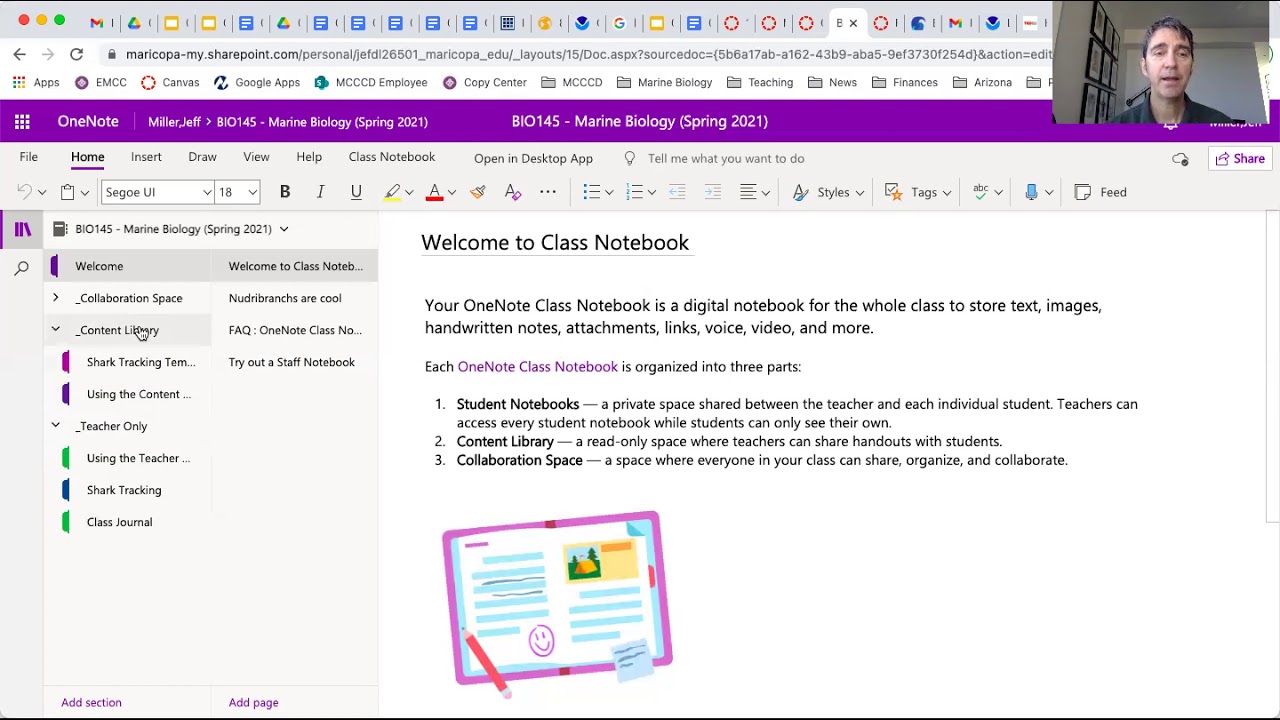This screenshot has width=1280, height=720.
Task: Apply italic formatting
Action: (320, 192)
